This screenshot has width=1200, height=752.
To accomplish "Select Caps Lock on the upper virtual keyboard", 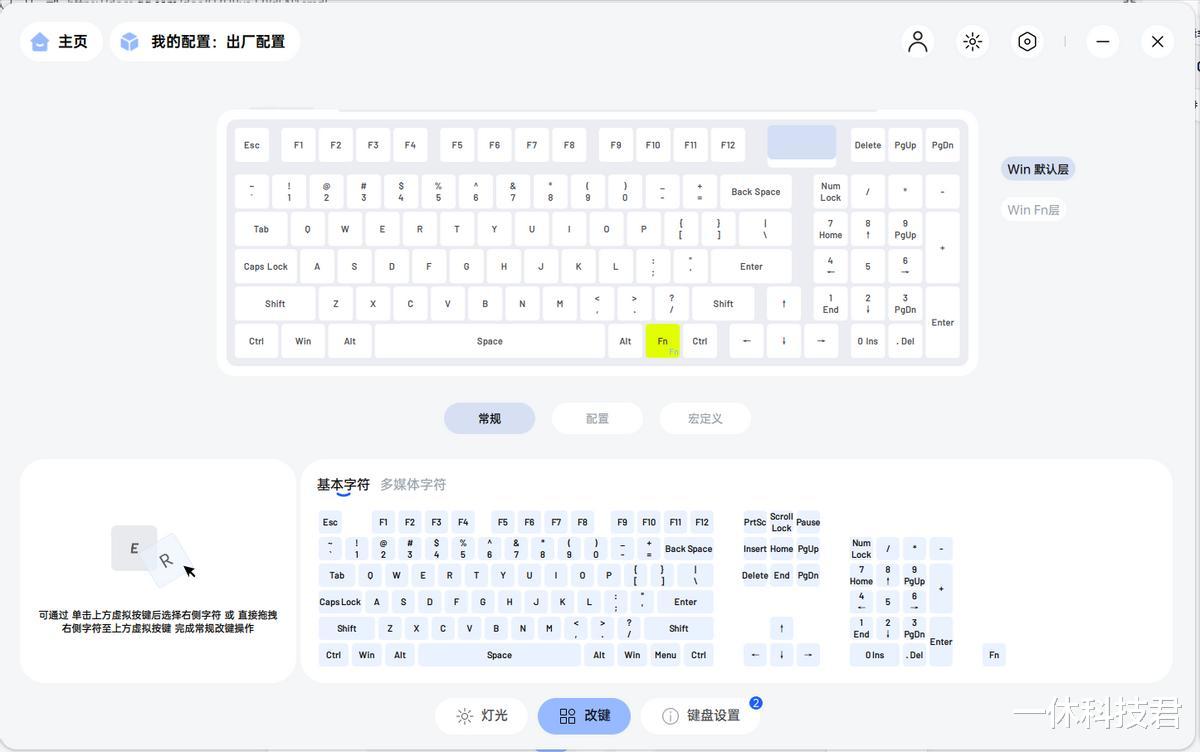I will point(265,266).
